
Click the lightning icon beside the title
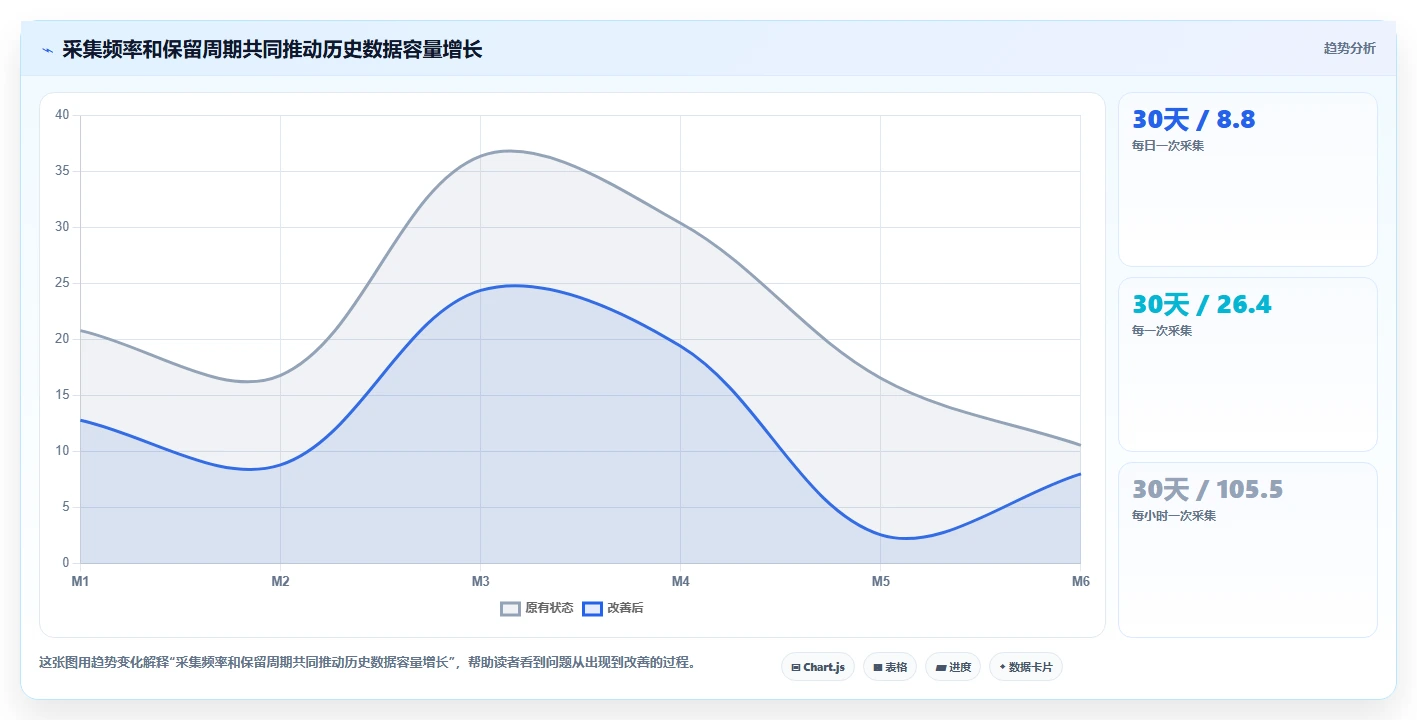(47, 50)
